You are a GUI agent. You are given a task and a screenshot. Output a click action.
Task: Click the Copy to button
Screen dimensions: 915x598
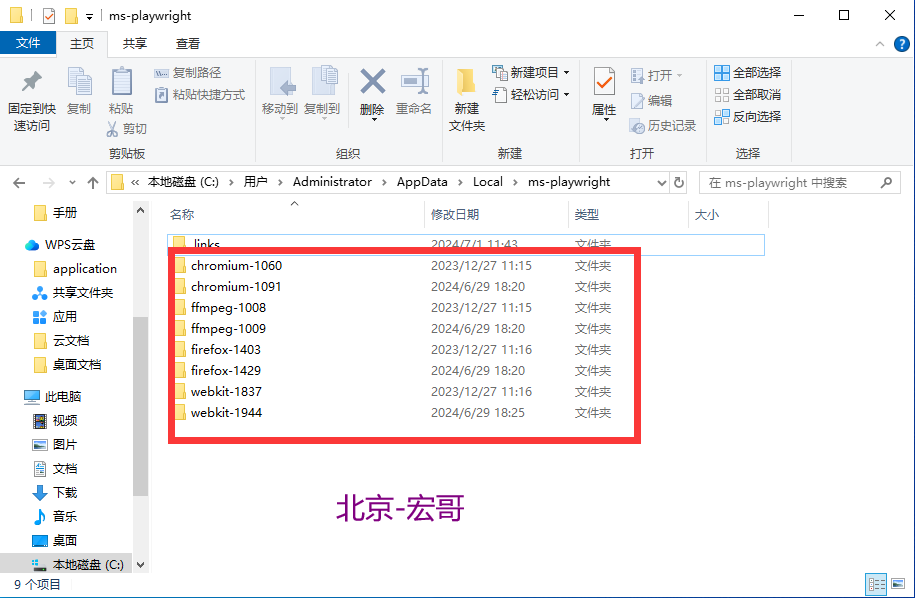(323, 92)
